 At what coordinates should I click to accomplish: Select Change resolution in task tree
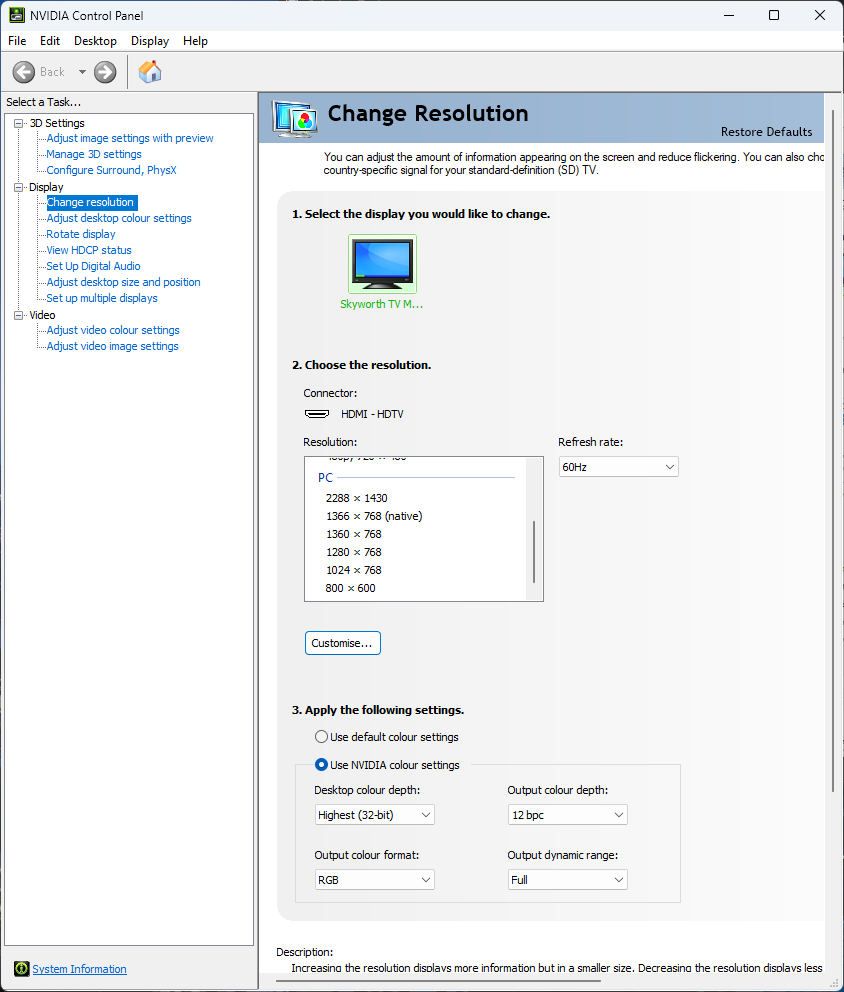click(x=90, y=202)
